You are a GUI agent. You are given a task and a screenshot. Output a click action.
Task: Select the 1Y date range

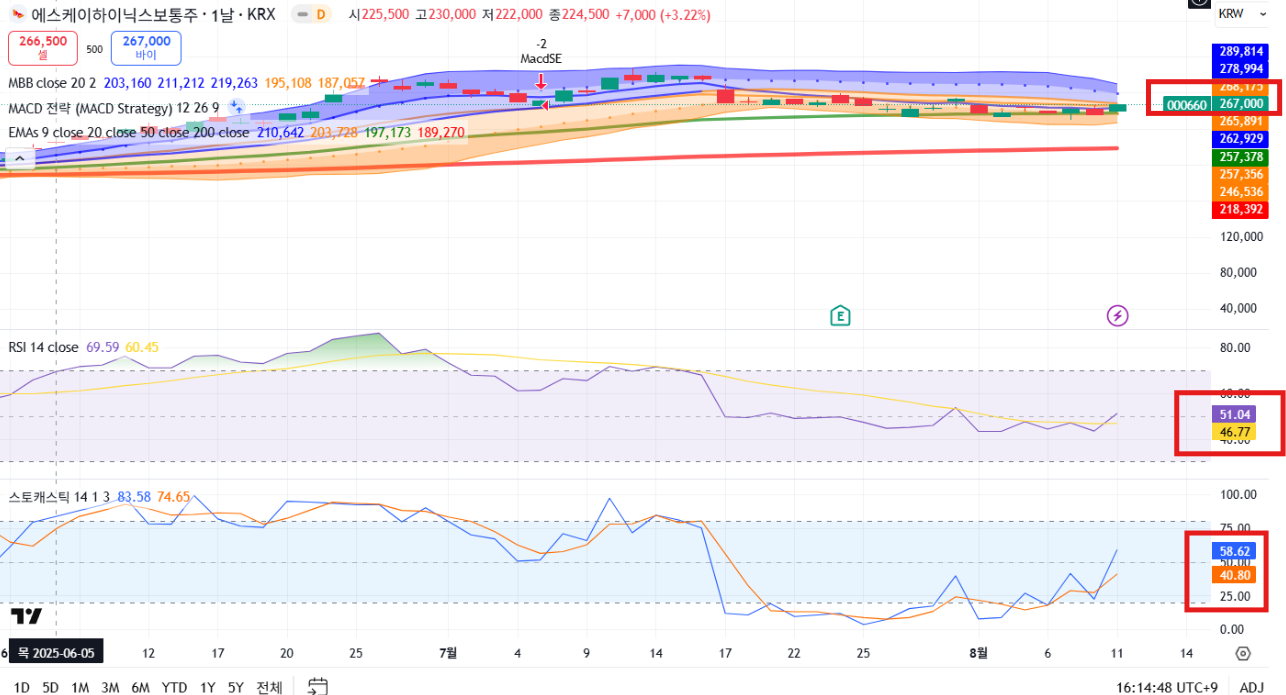point(208,687)
